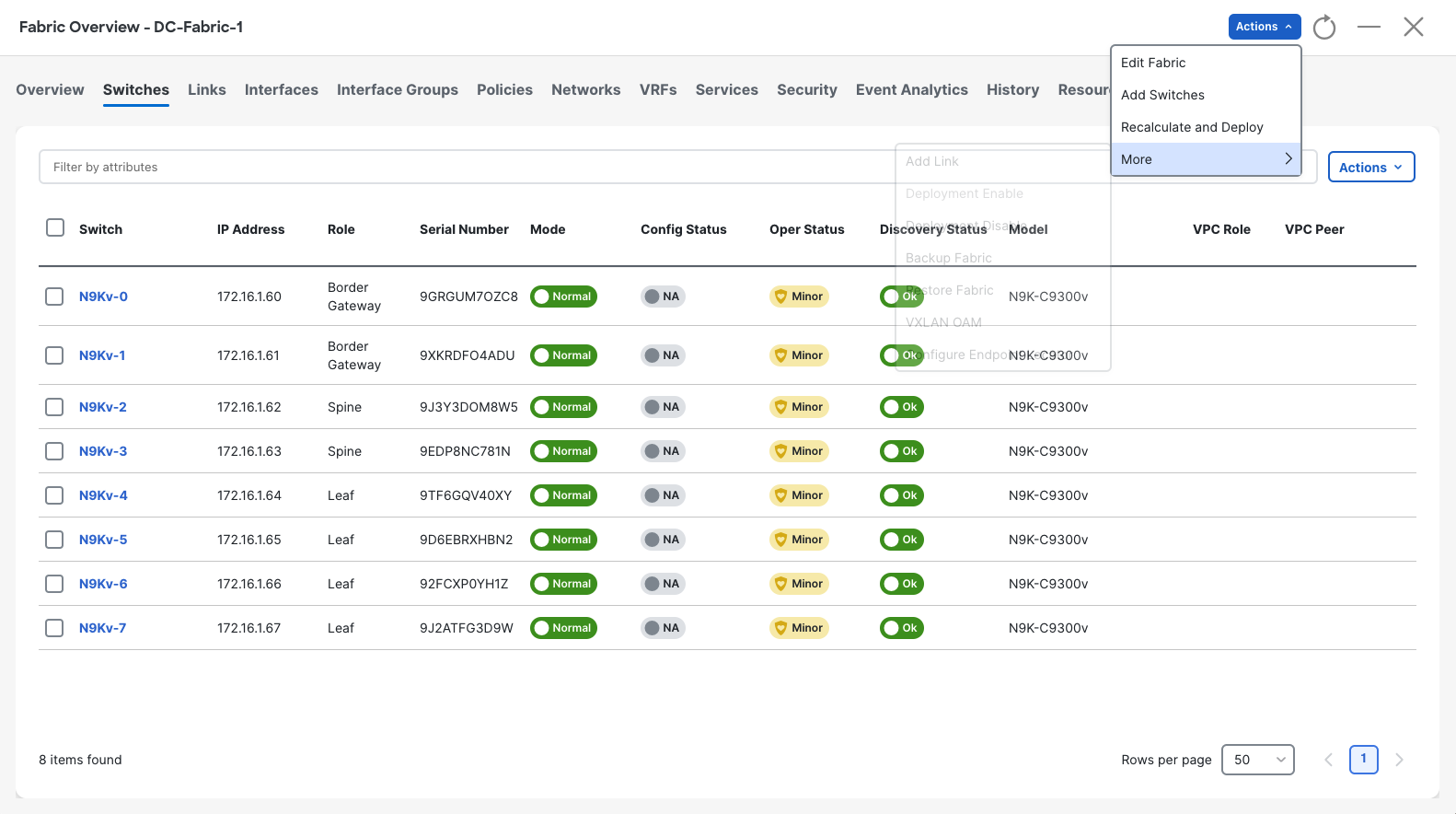Click the NA config status badge for N9Kv-1
Screen dimensions: 1456x814
663,355
